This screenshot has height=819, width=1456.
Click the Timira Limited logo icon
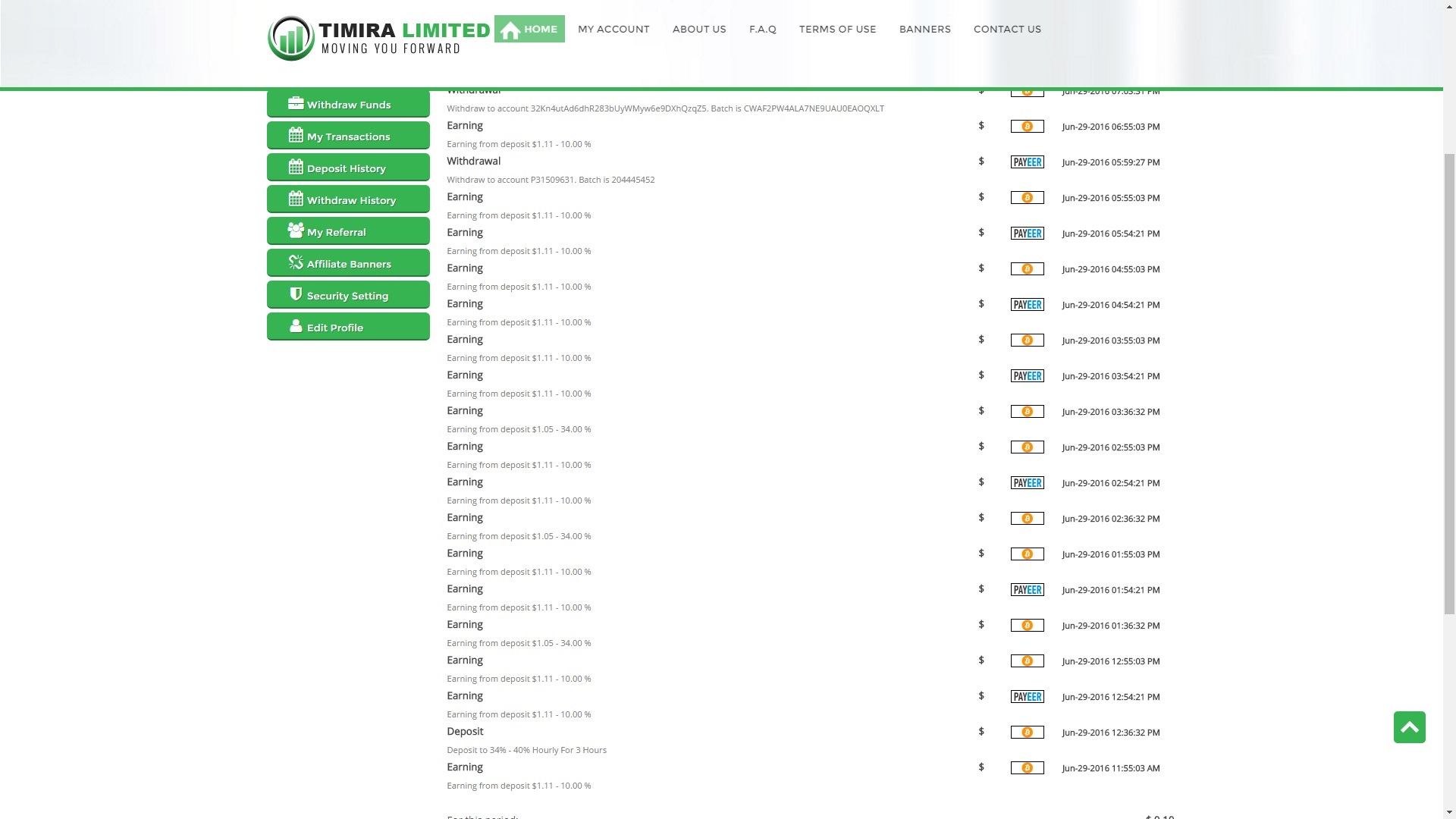point(291,37)
